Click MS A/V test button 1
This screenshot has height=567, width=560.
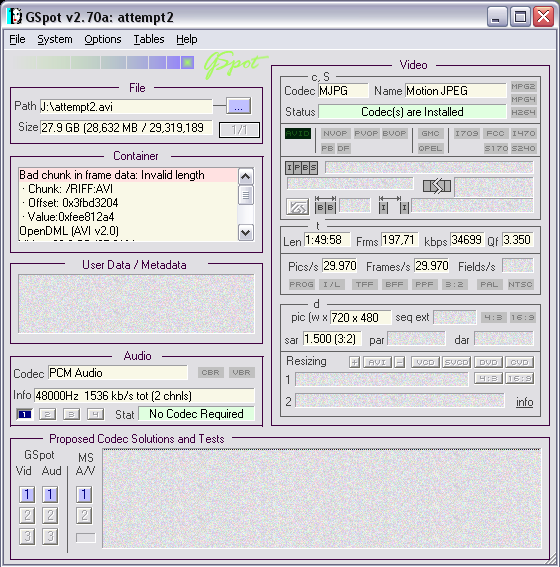84,494
